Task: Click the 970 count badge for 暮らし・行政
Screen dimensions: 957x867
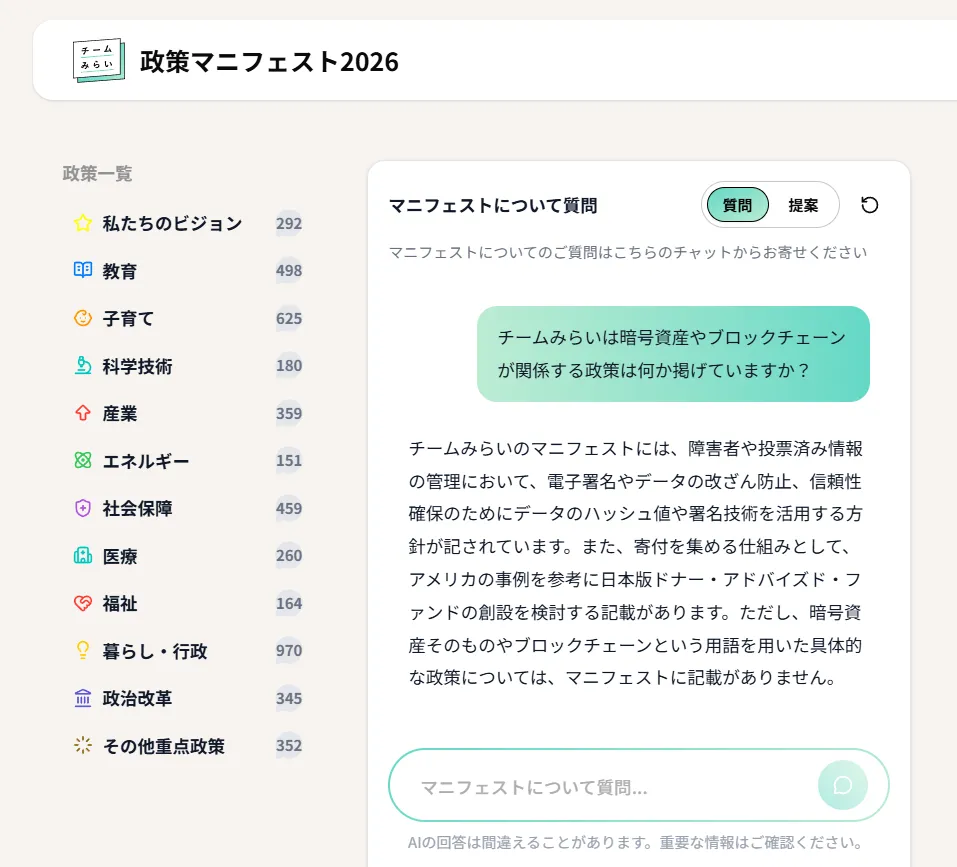Action: [289, 651]
